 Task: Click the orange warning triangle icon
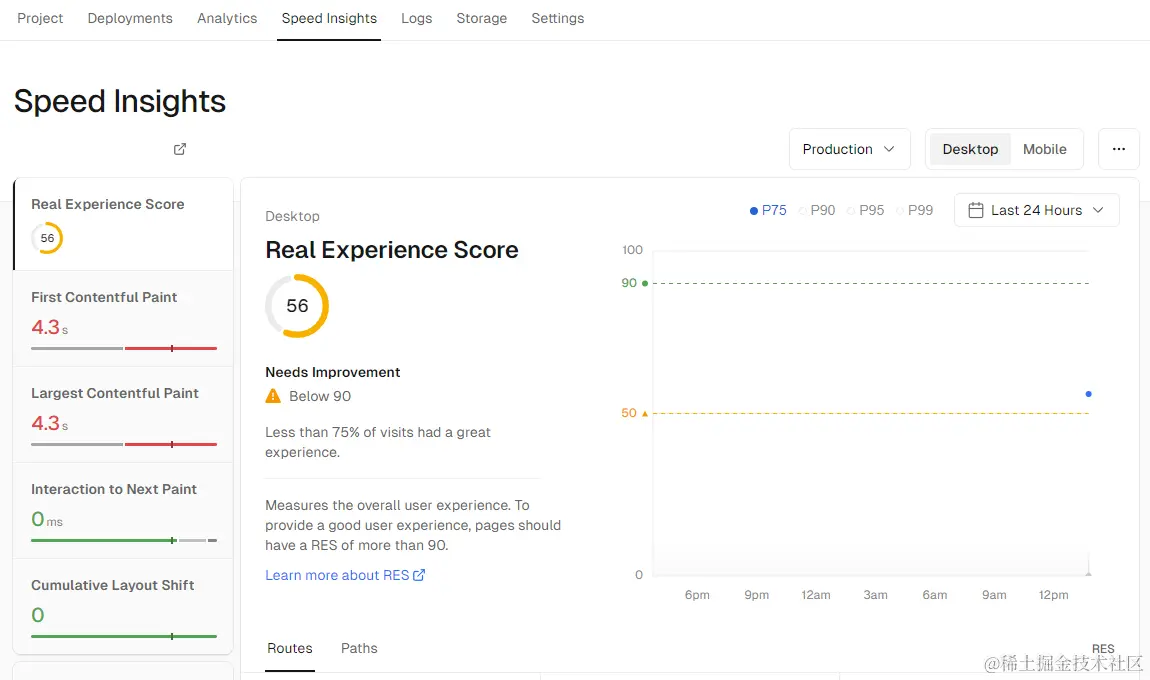(x=273, y=396)
